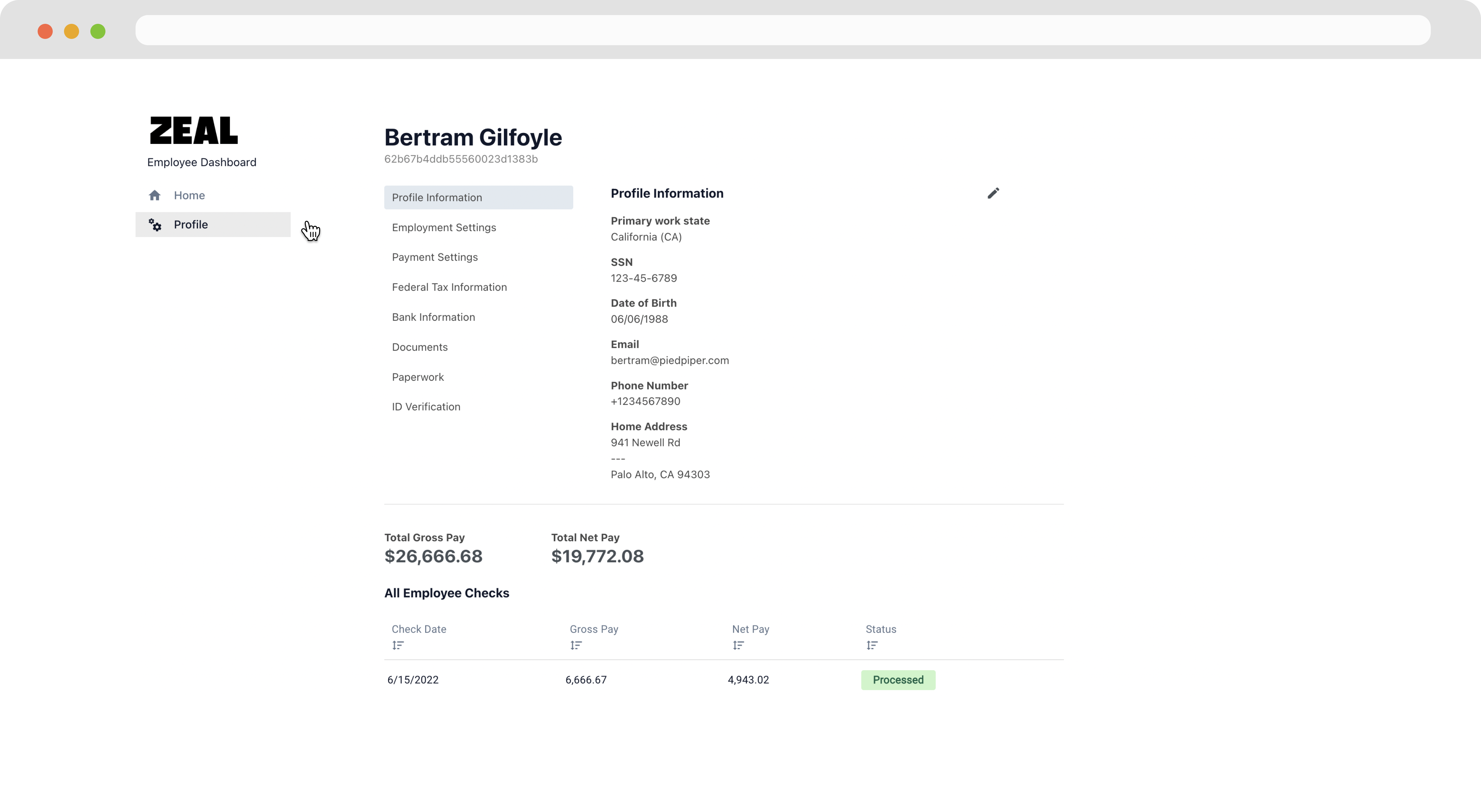Sort by Net Pay column icon
This screenshot has height=812, width=1481.
click(x=738, y=645)
